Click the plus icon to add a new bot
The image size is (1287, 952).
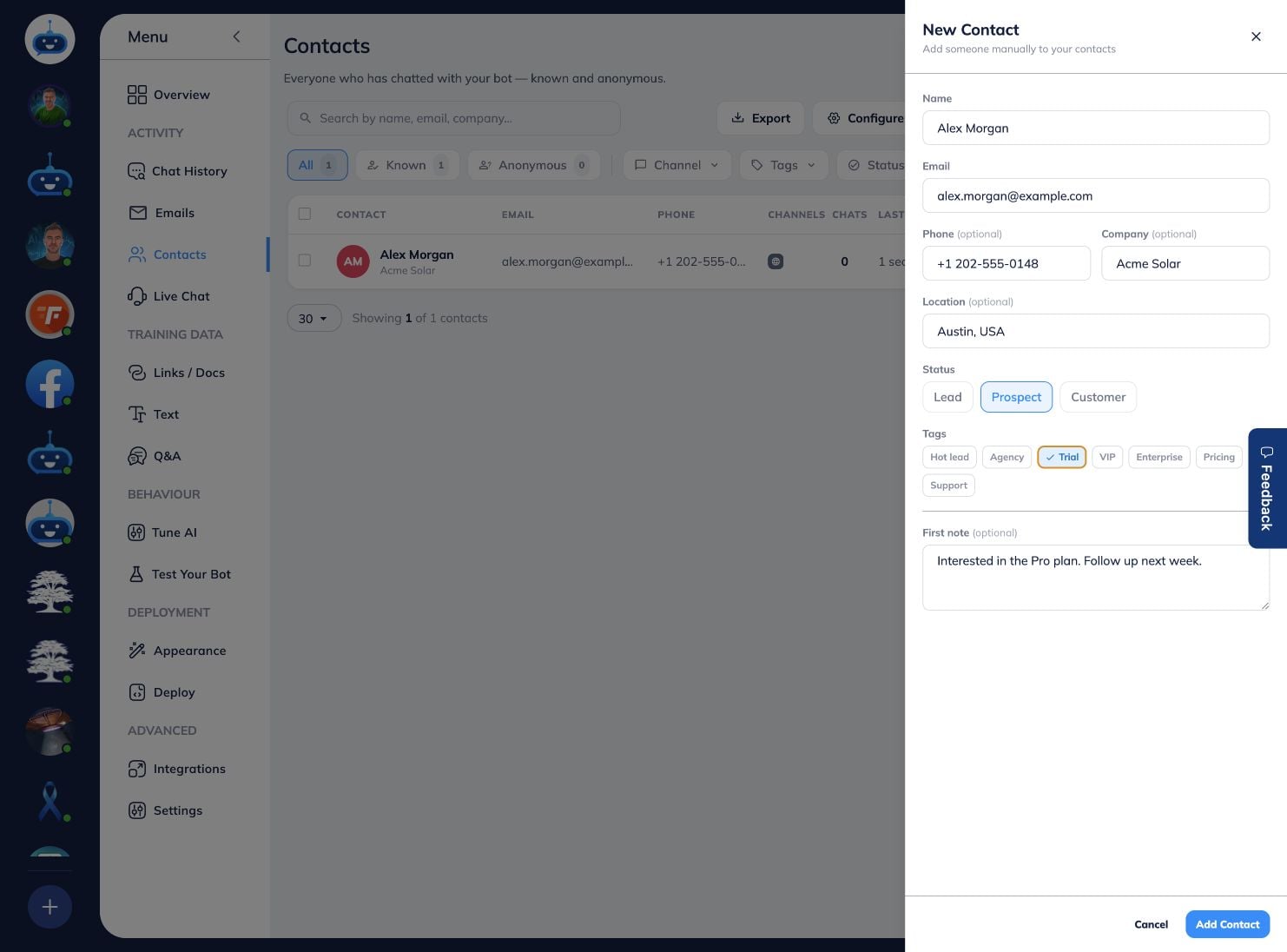tap(49, 907)
